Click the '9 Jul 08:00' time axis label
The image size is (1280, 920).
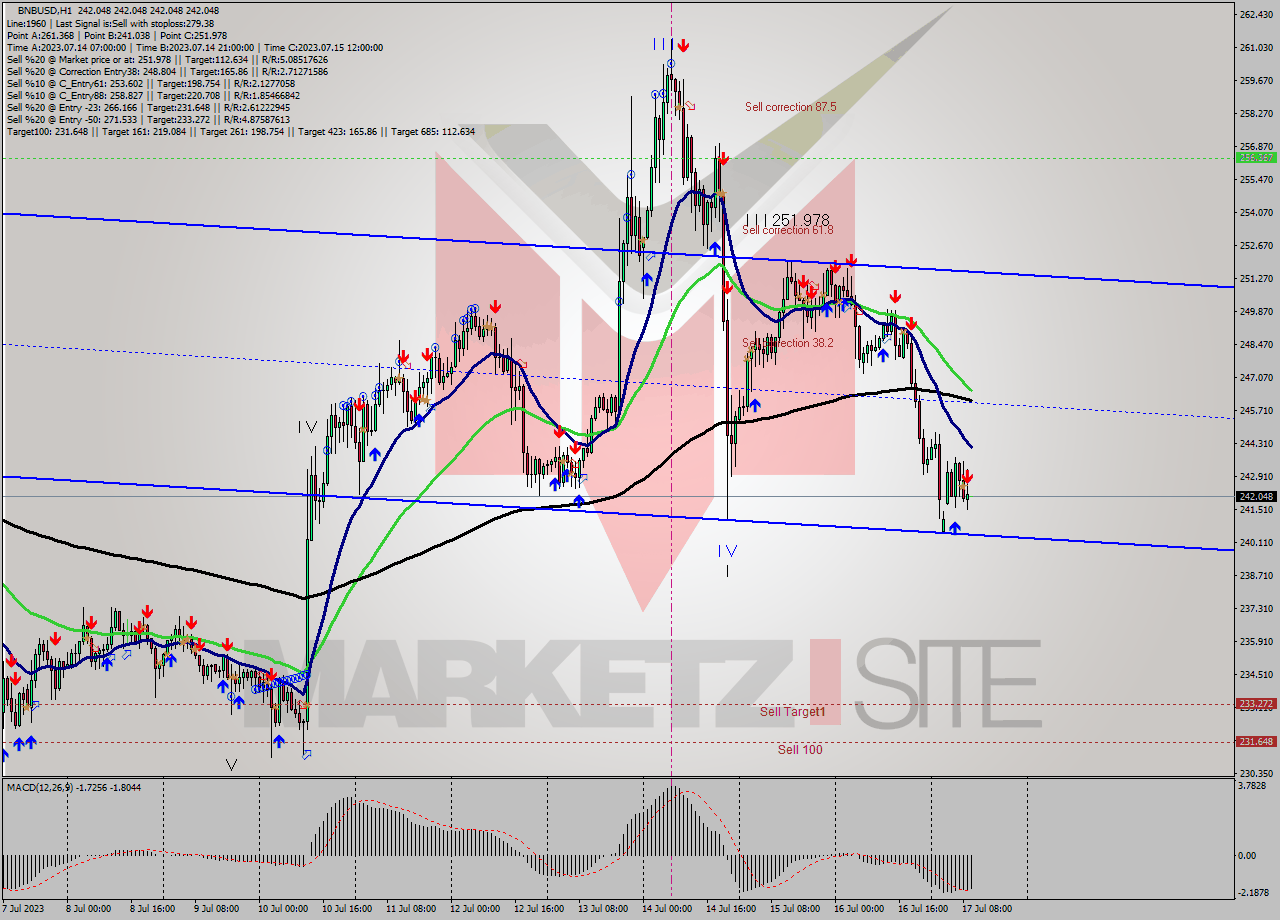pyautogui.click(x=216, y=909)
